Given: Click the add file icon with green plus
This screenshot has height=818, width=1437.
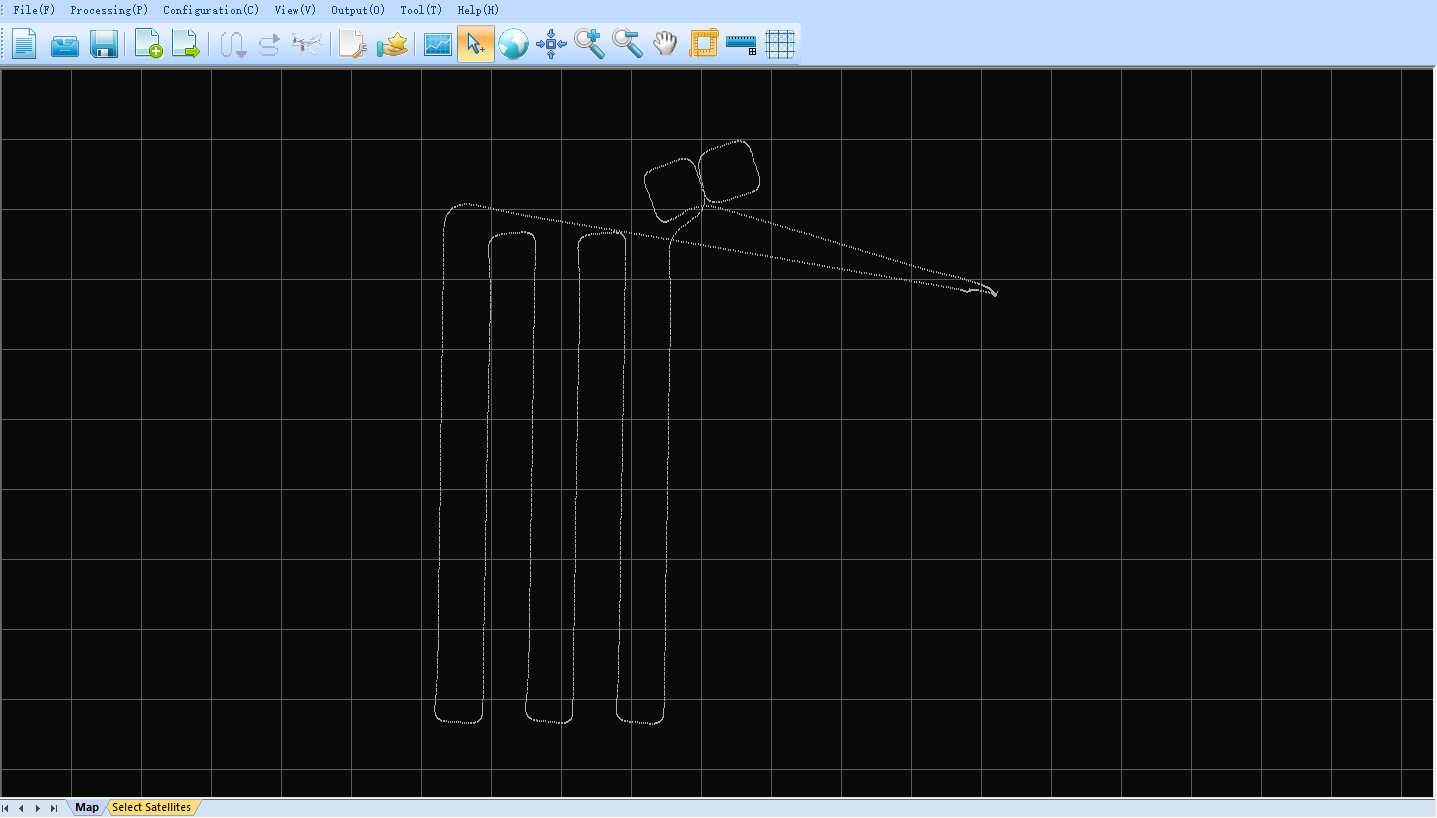Looking at the screenshot, I should [x=148, y=44].
